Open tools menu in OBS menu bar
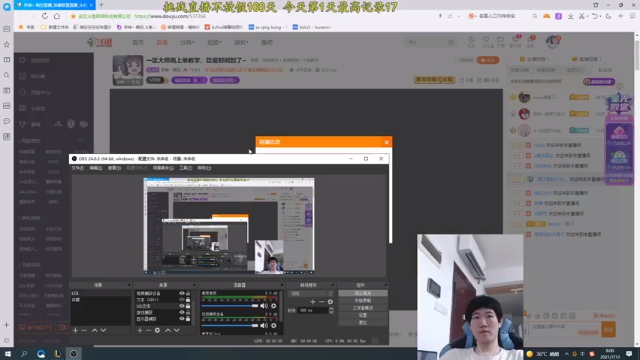The width and height of the screenshot is (640, 360). (x=185, y=168)
